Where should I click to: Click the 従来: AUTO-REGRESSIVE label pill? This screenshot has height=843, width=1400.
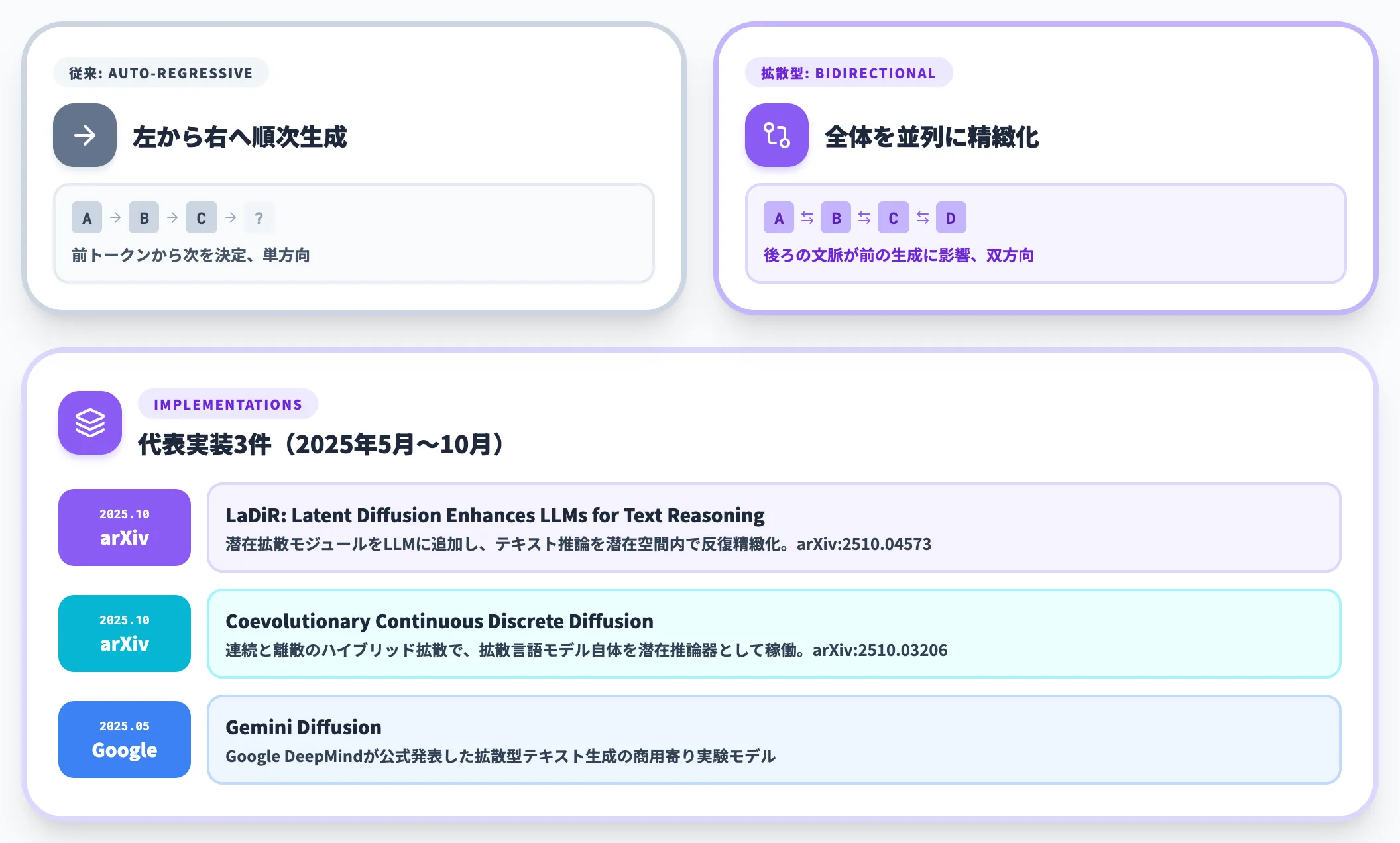(161, 73)
